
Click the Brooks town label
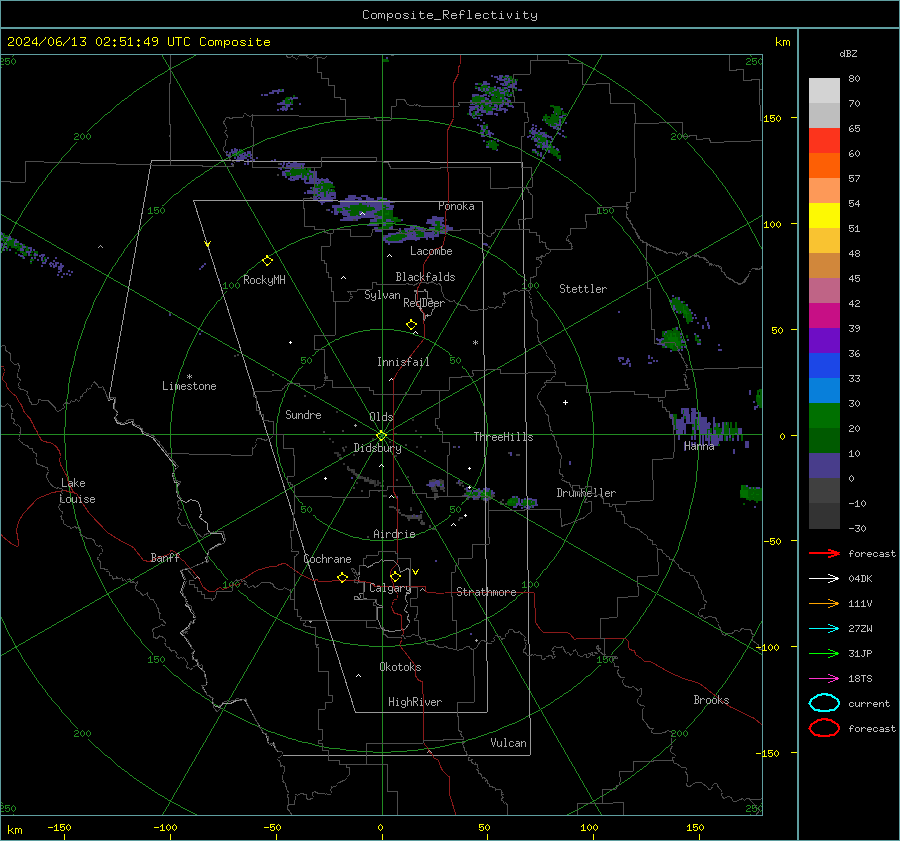pyautogui.click(x=711, y=700)
